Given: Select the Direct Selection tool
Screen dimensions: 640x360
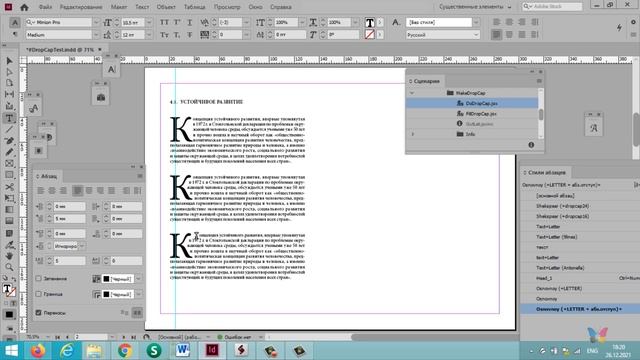Looking at the screenshot, I should [x=9, y=72].
